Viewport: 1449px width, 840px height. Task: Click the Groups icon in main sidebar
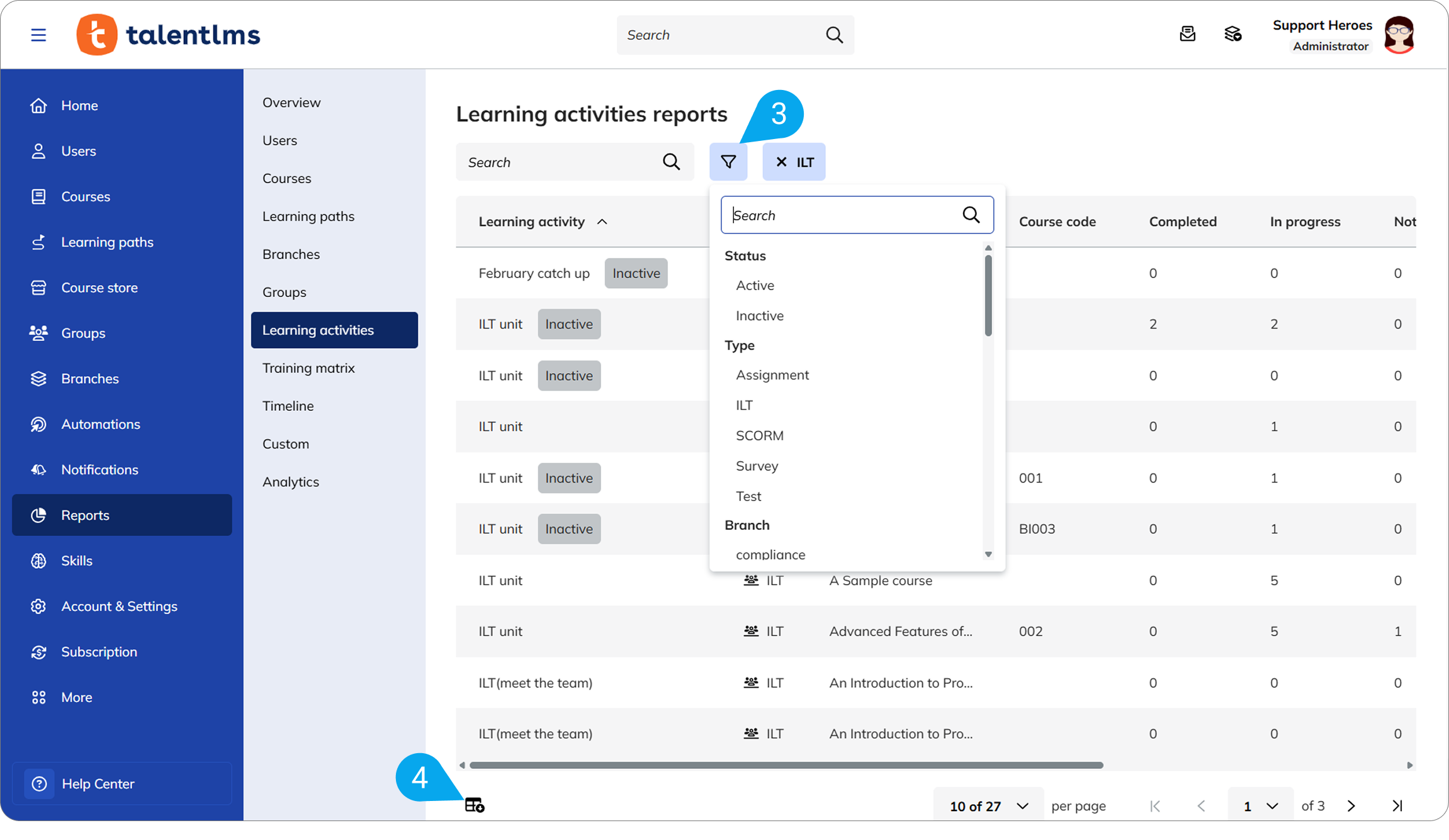point(38,333)
